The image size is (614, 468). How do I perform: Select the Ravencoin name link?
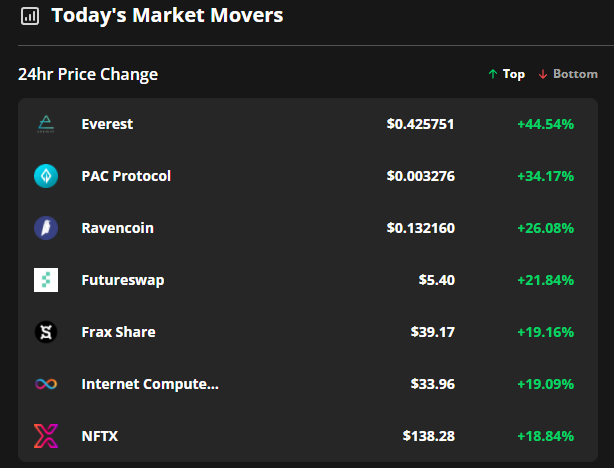click(117, 228)
